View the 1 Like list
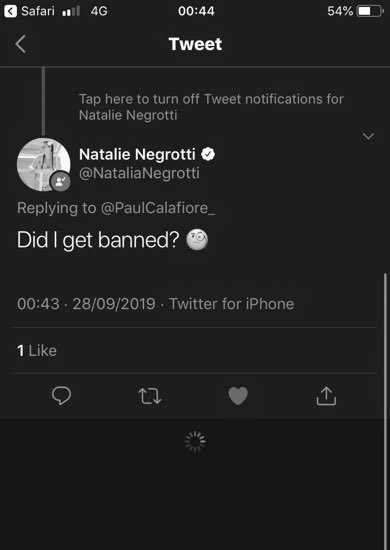Viewport: 390px width, 550px height. pos(37,351)
